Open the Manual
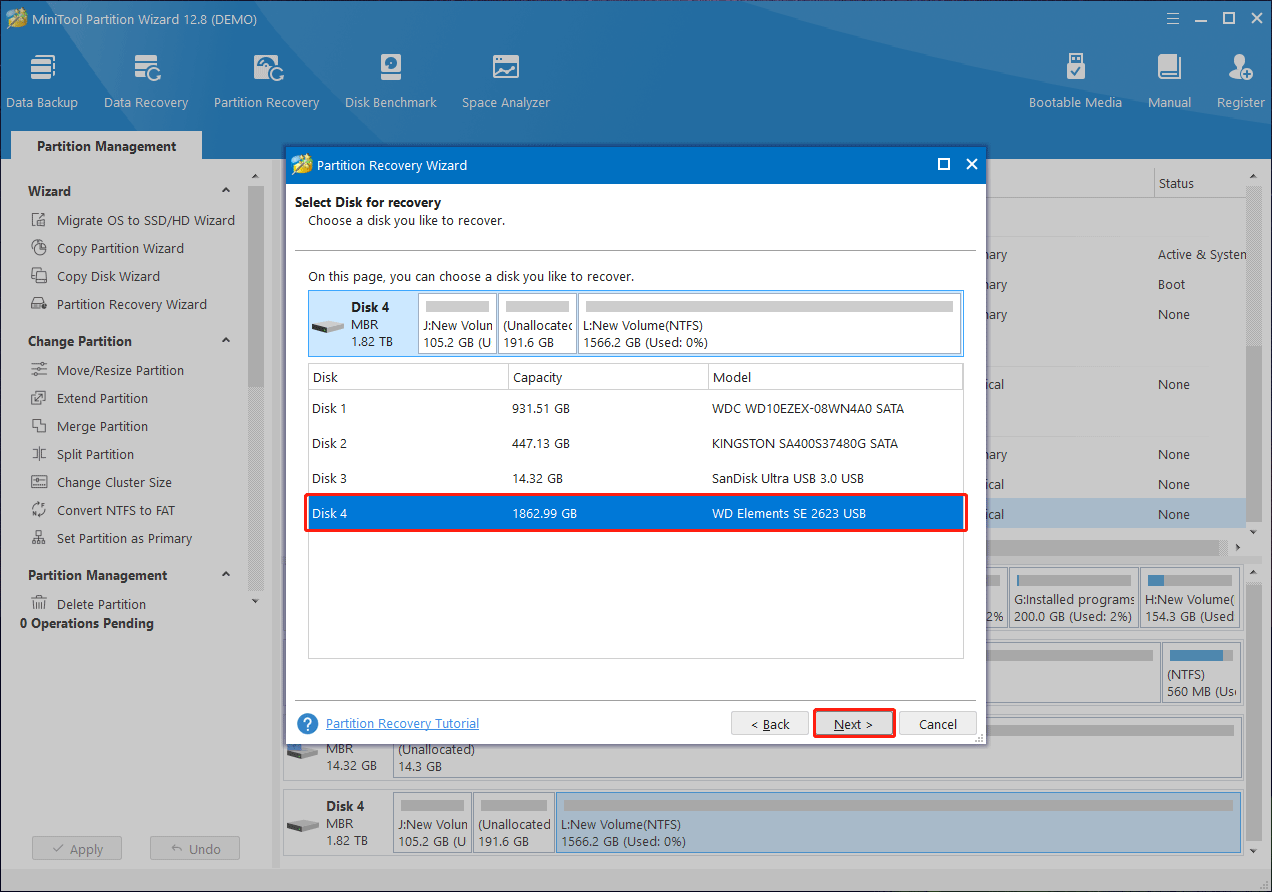The height and width of the screenshot is (892, 1272). [1169, 81]
